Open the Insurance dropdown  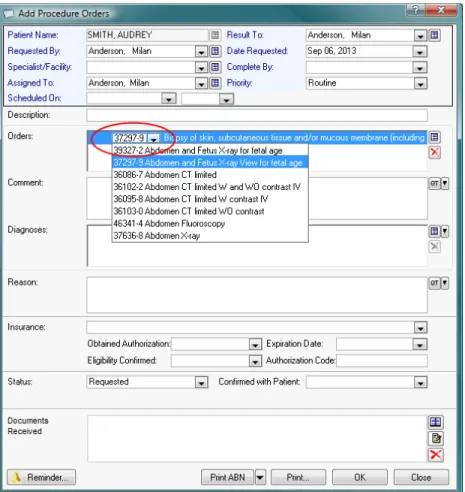coord(420,328)
